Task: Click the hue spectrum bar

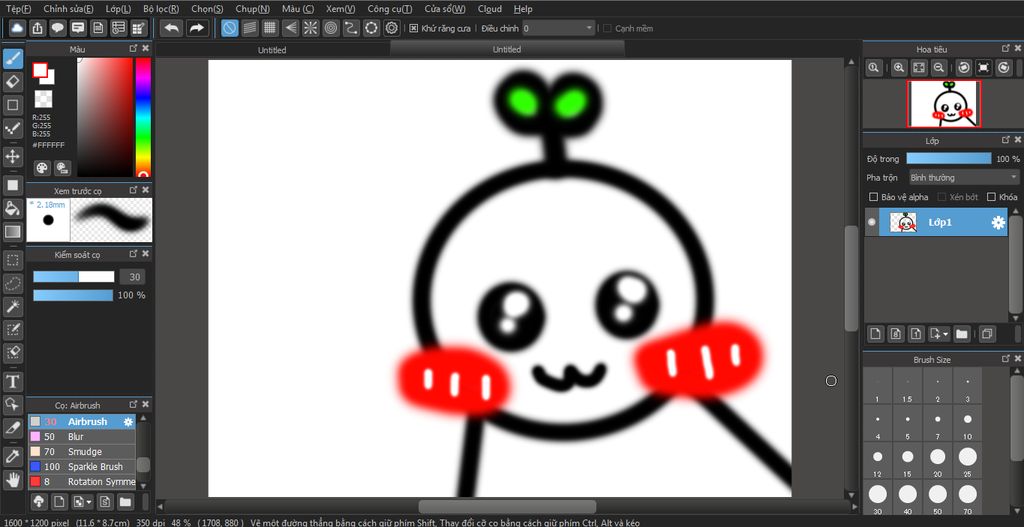Action: (143, 118)
